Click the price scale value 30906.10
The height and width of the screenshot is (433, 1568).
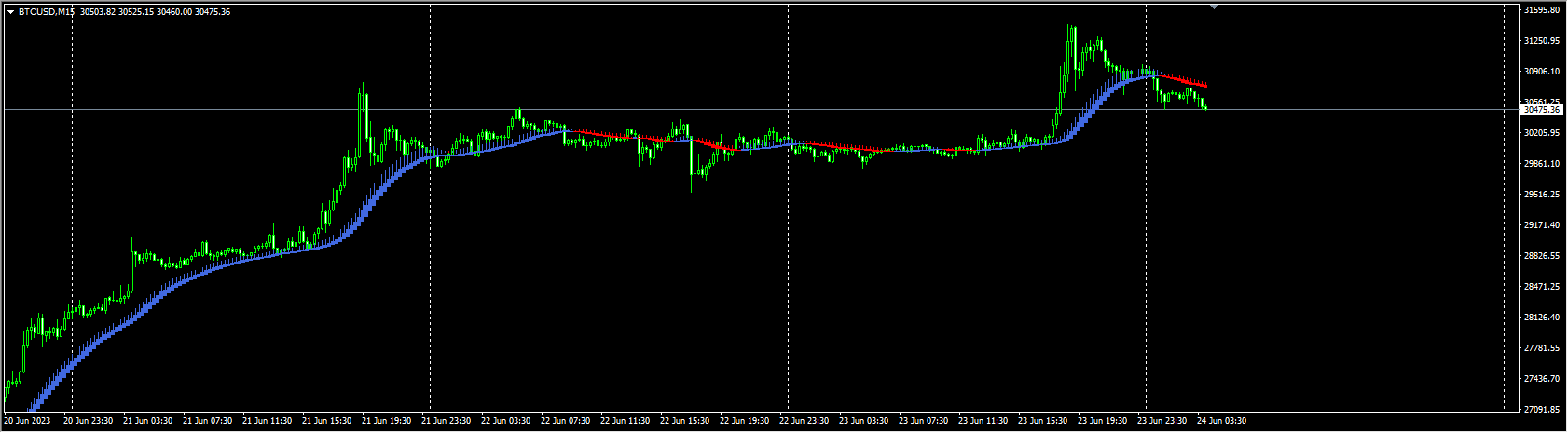[x=1542, y=72]
